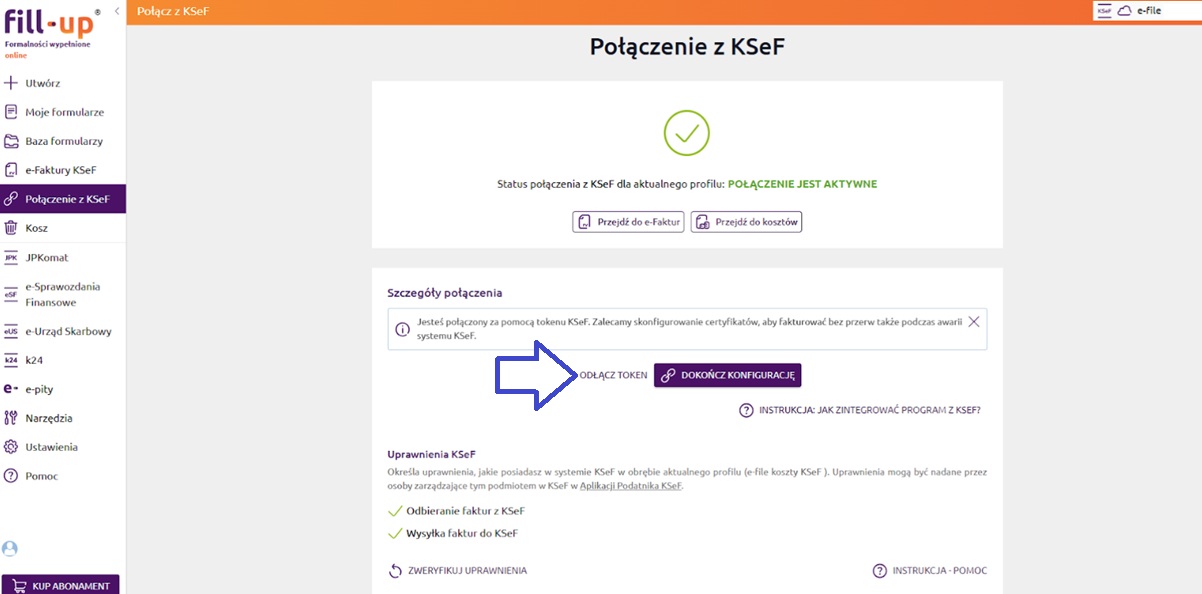This screenshot has height=594, width=1202.
Task: Click the DOKOŃCZ KONFIGURACJĘ button
Action: coord(728,375)
